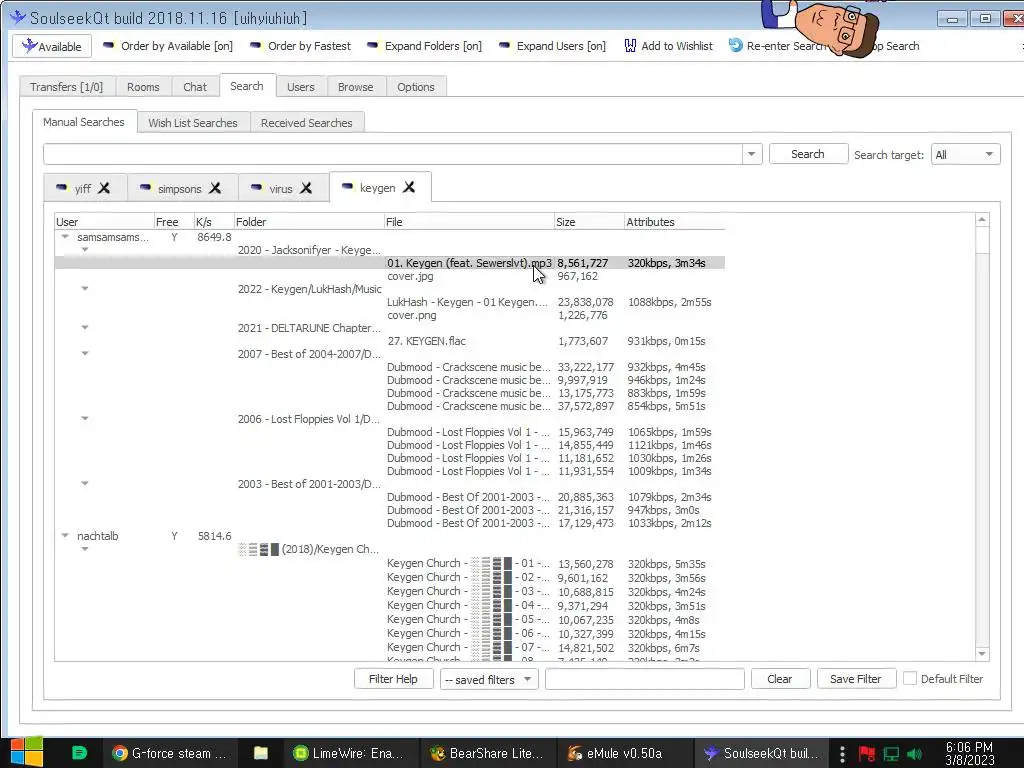The width and height of the screenshot is (1024, 768).
Task: Click scroll down arrow in results list
Action: click(x=982, y=654)
